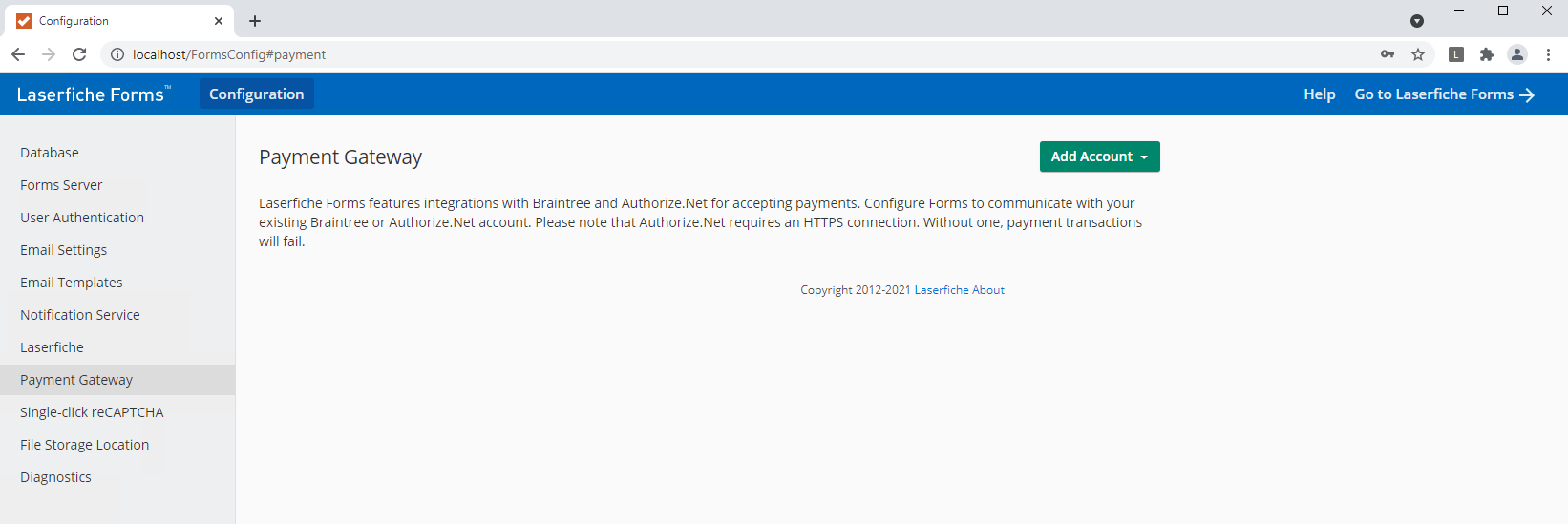Maximize the browser window
The image size is (1568, 524).
pos(1503,10)
